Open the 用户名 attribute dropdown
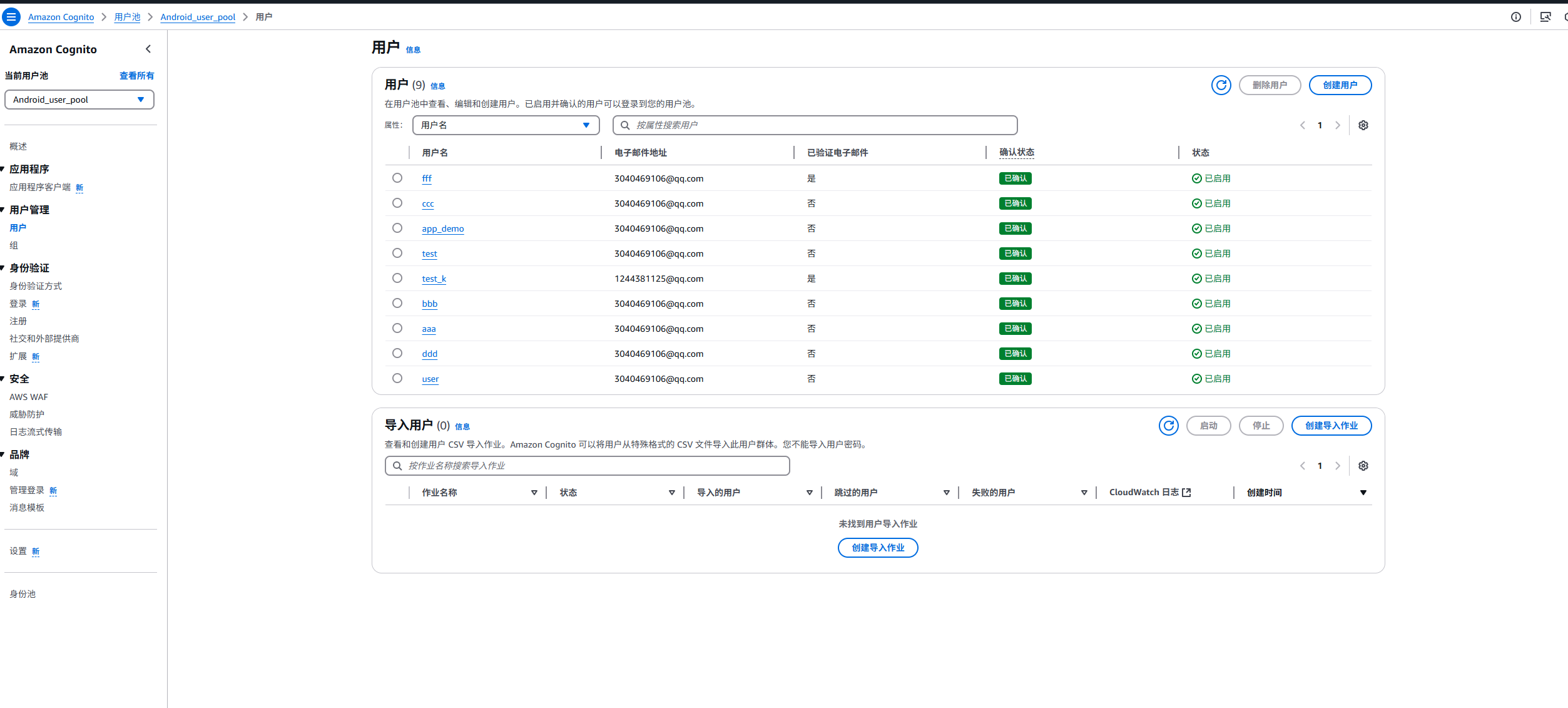The height and width of the screenshot is (708, 1568). click(x=506, y=125)
